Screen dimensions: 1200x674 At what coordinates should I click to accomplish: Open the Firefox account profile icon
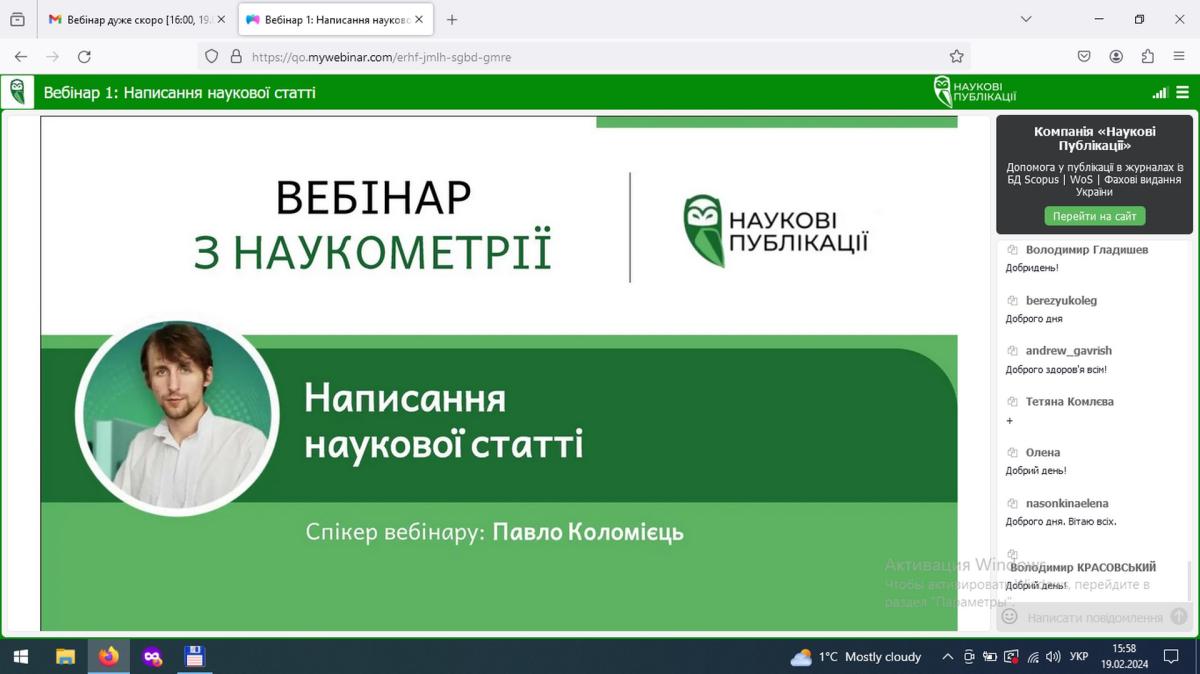pyautogui.click(x=1116, y=57)
